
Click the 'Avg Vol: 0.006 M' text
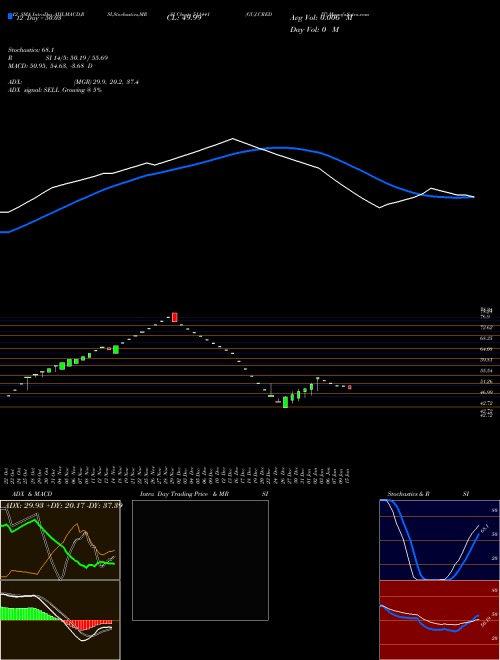click(x=321, y=18)
